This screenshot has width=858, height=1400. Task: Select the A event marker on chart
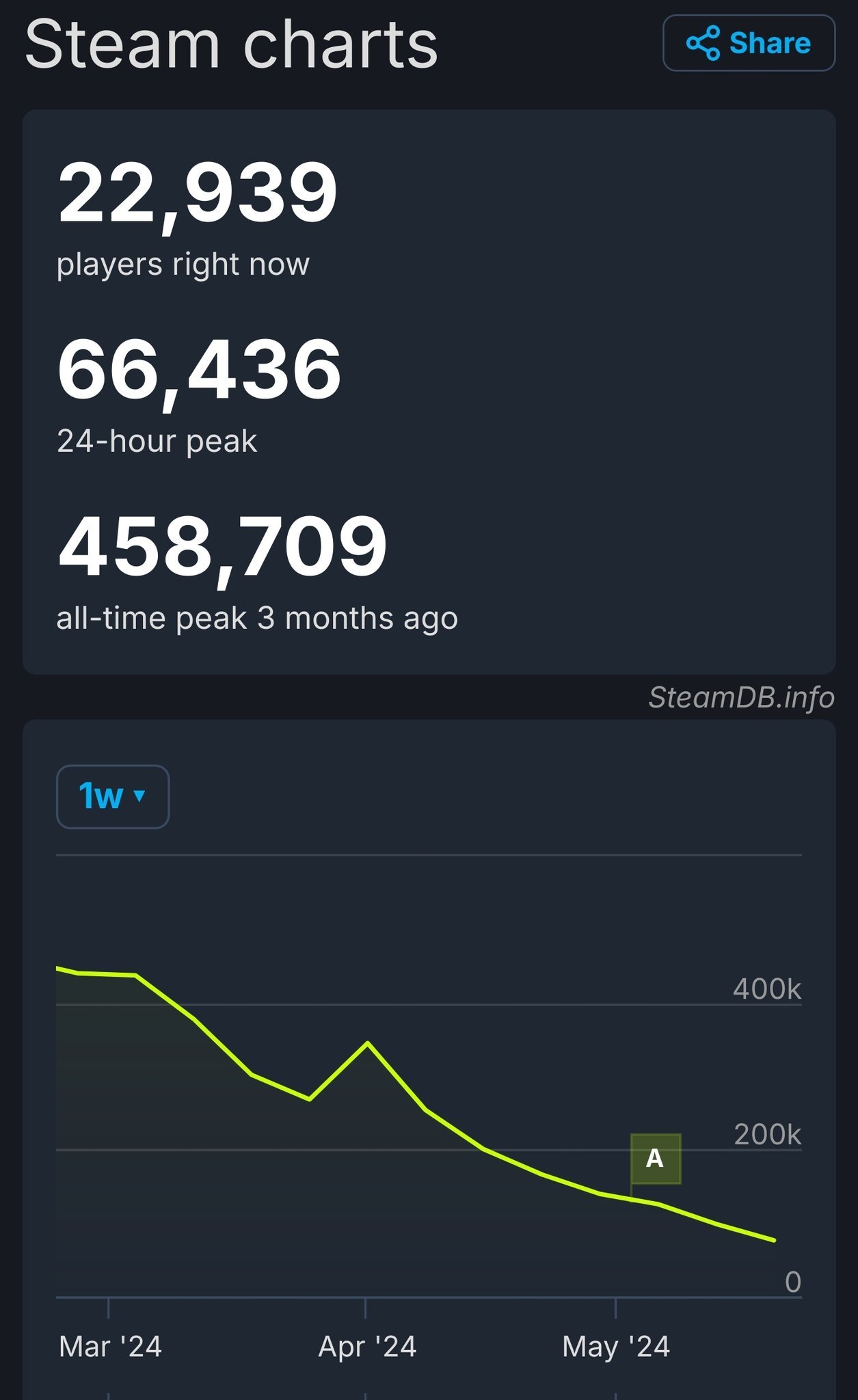[x=655, y=1159]
